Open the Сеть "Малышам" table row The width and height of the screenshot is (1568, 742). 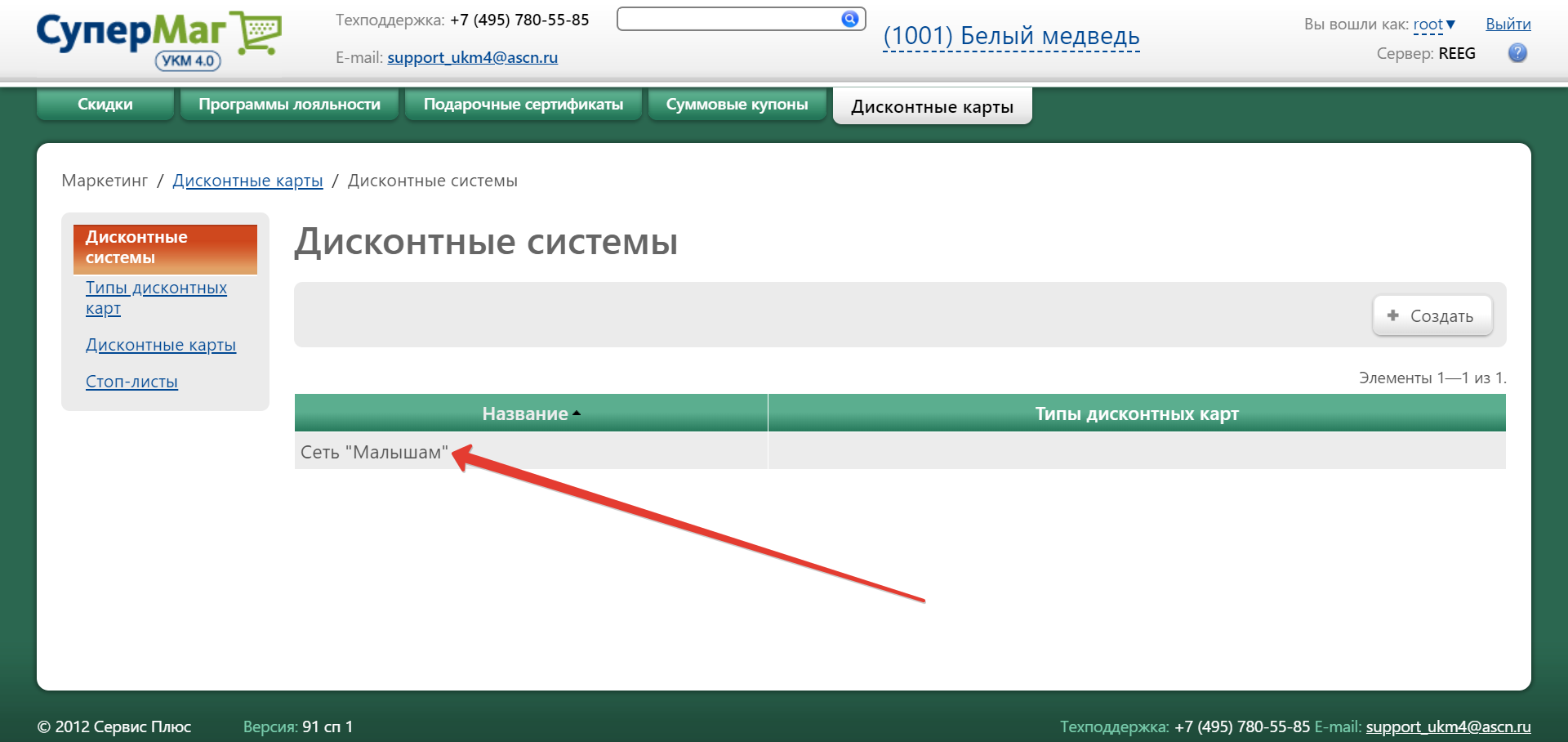(x=374, y=452)
